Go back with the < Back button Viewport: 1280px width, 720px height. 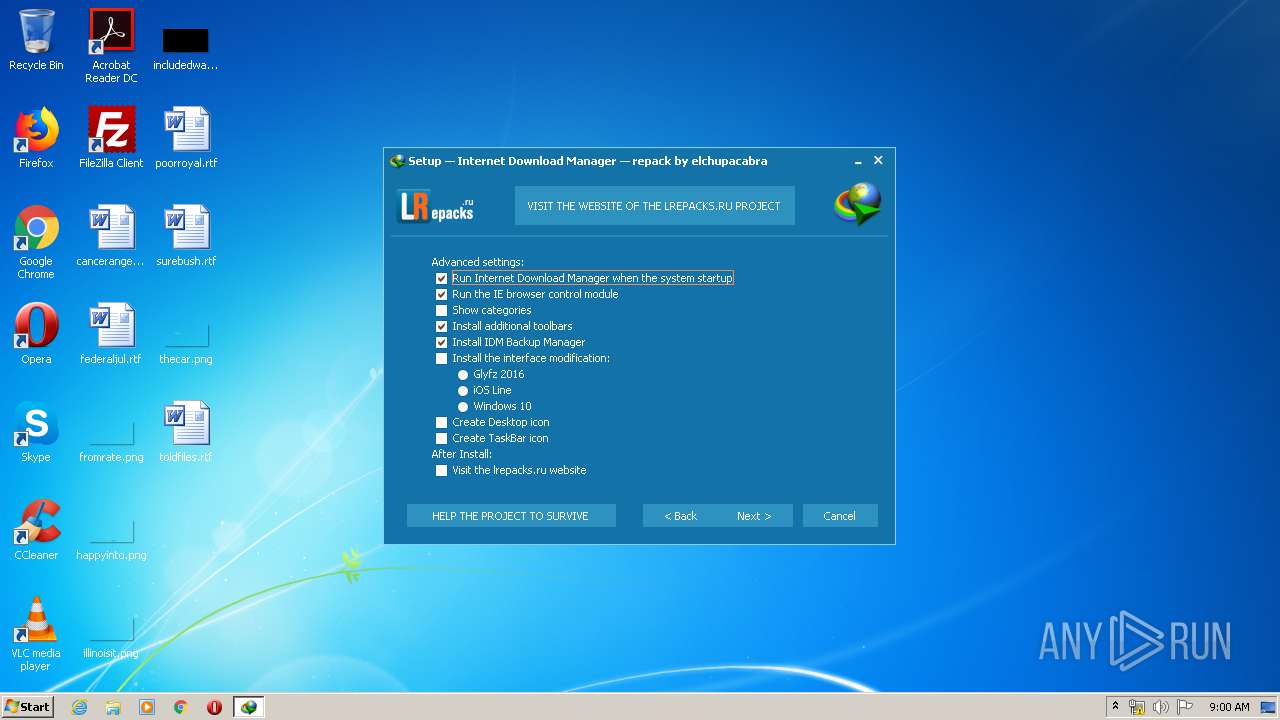point(681,516)
